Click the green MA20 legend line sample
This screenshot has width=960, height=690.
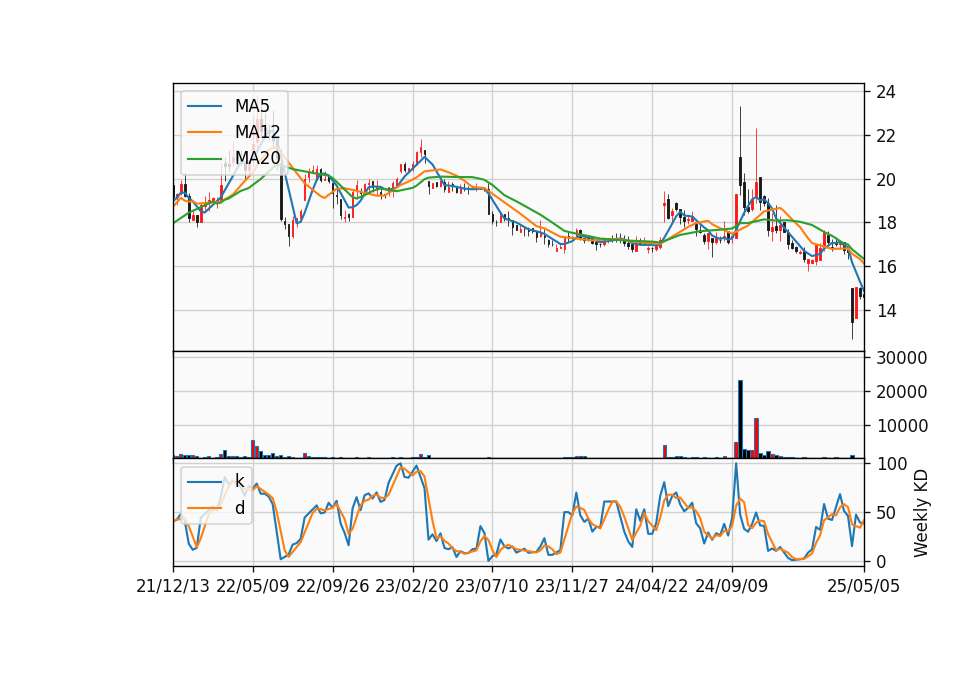[x=204, y=159]
